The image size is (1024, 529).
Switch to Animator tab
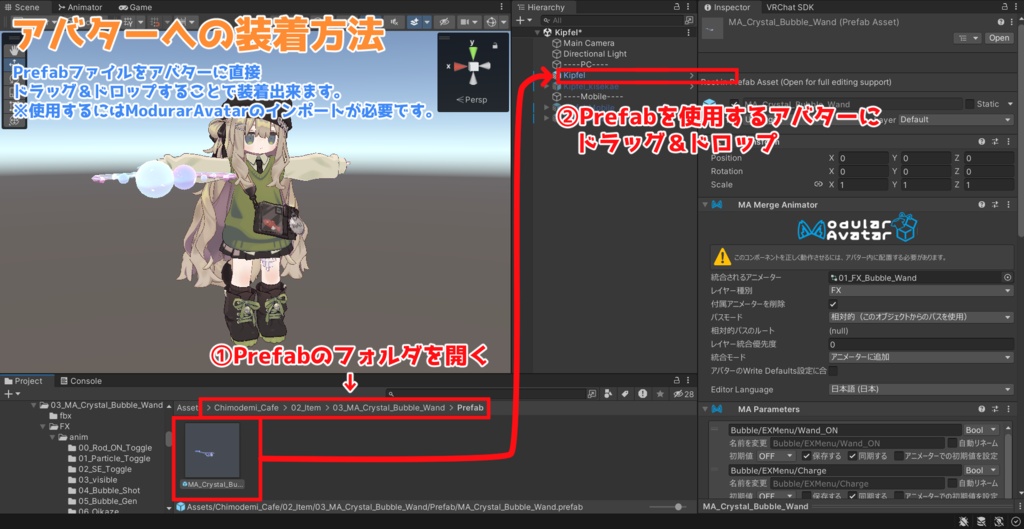(80, 7)
